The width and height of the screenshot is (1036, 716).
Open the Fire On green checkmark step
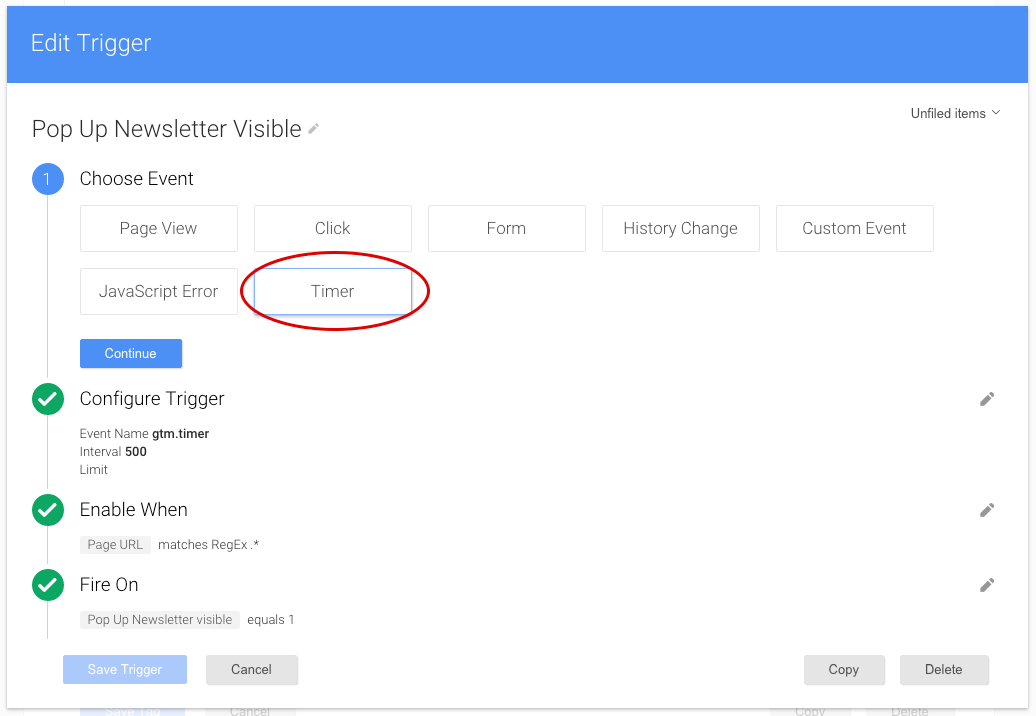[48, 585]
